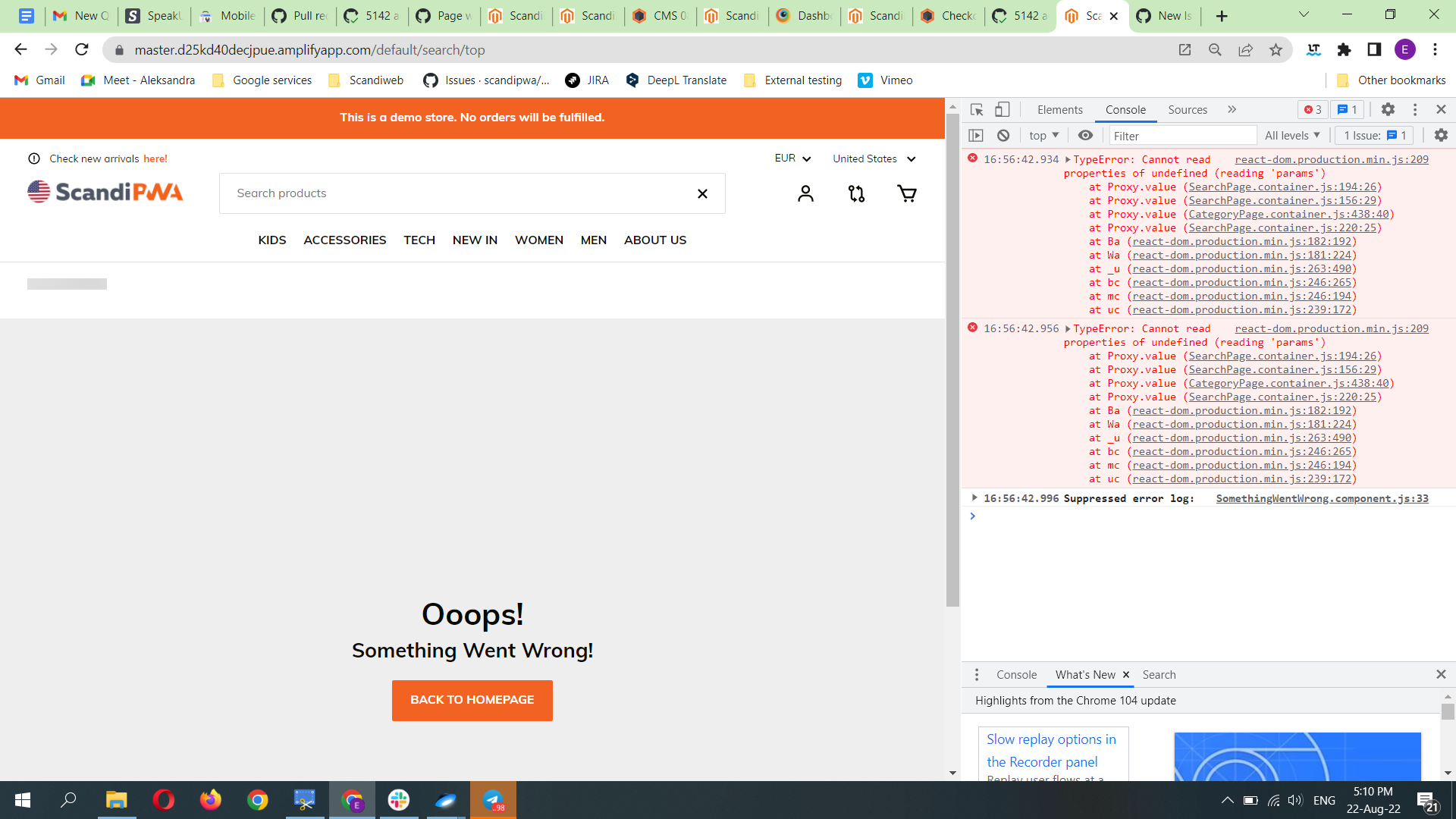Toggle the sidebar pane in Console
The image size is (1456, 819).
pyautogui.click(x=977, y=135)
